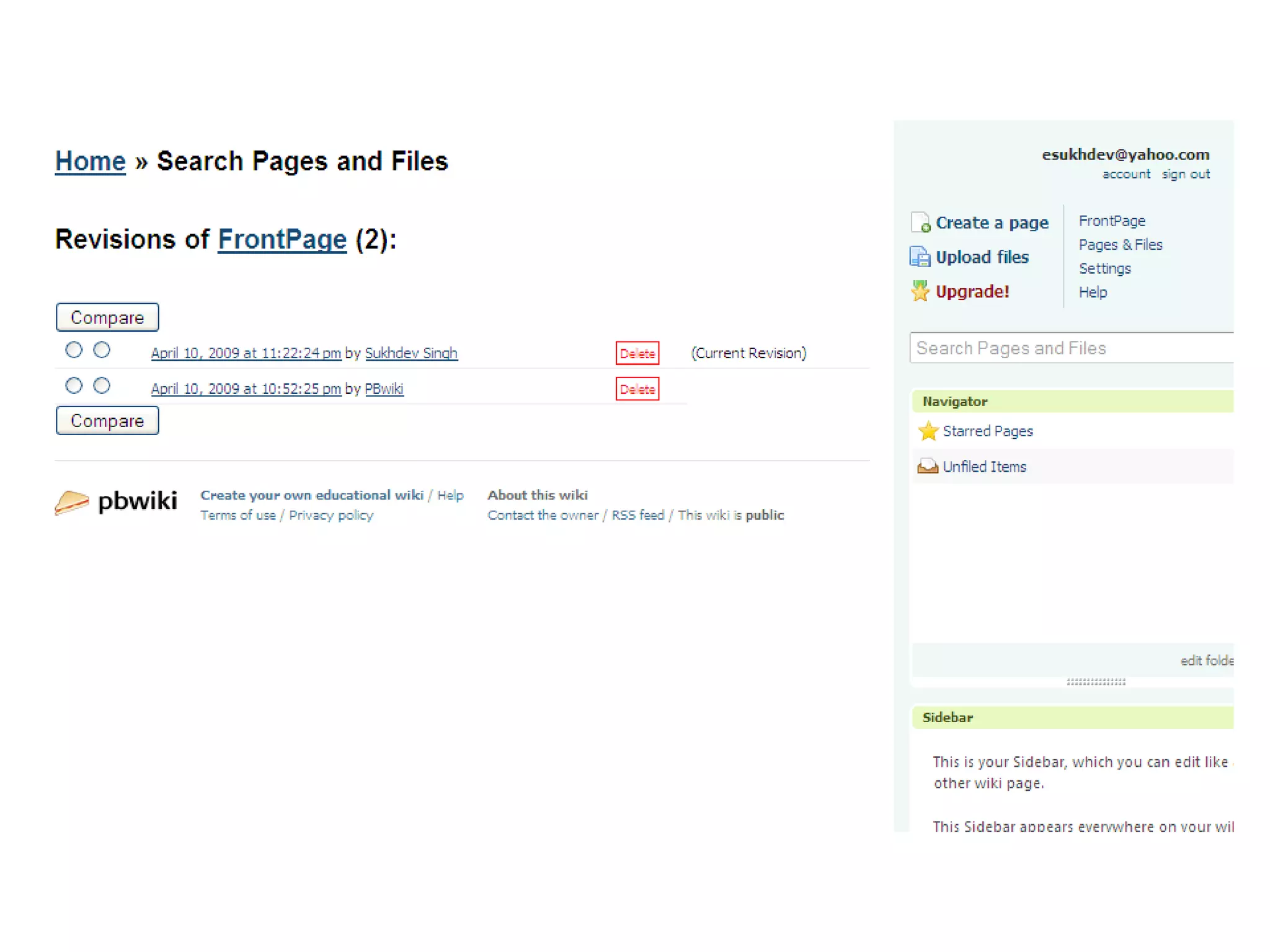Select second radio button for 11:22:24 revision
This screenshot has width=1270, height=952.
tap(102, 350)
